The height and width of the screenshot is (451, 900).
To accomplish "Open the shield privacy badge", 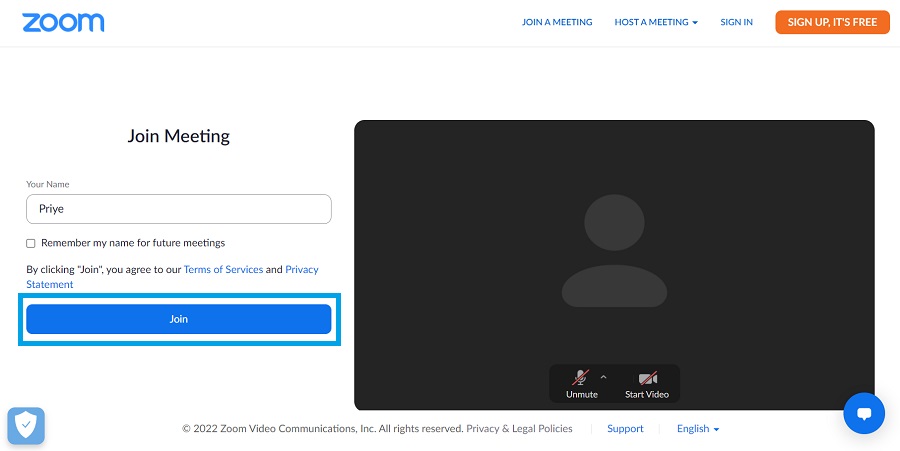I will (26, 426).
